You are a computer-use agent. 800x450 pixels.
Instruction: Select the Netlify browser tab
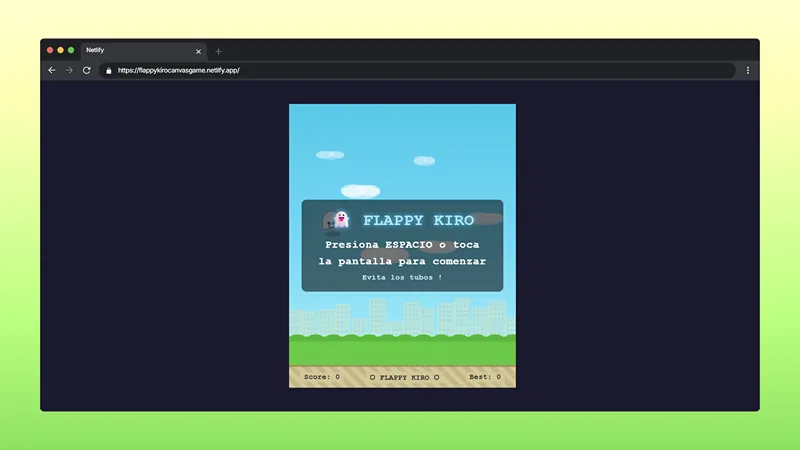(x=144, y=51)
